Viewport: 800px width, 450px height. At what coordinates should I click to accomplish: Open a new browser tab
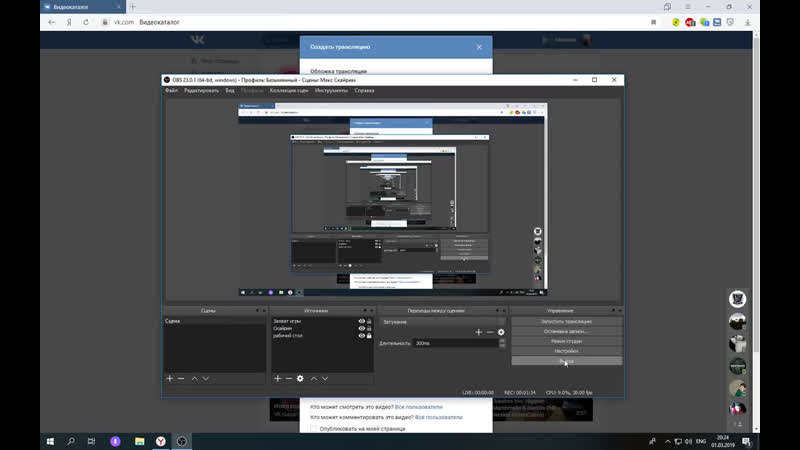pyautogui.click(x=133, y=7)
